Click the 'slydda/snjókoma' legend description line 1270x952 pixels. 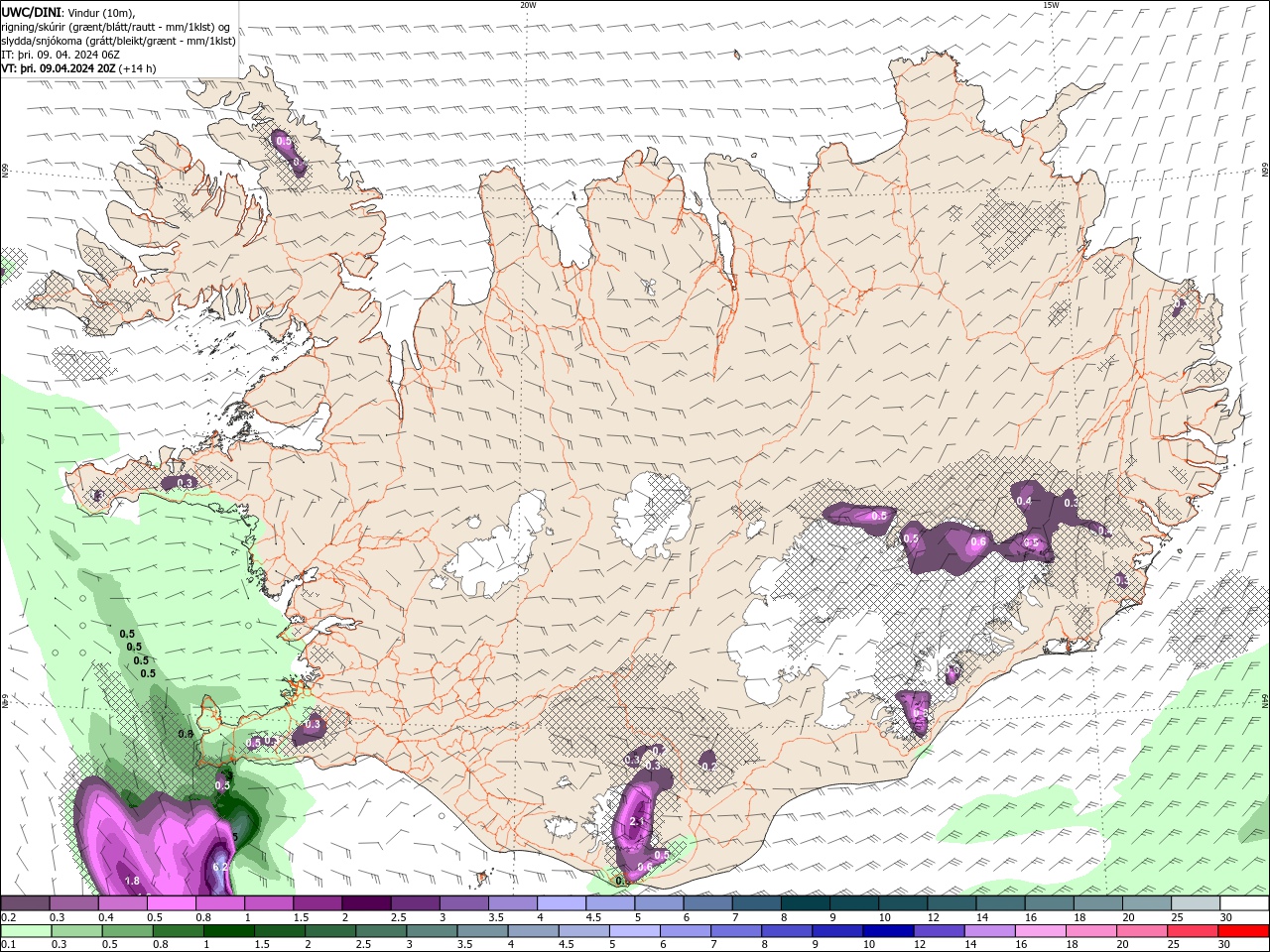click(119, 41)
